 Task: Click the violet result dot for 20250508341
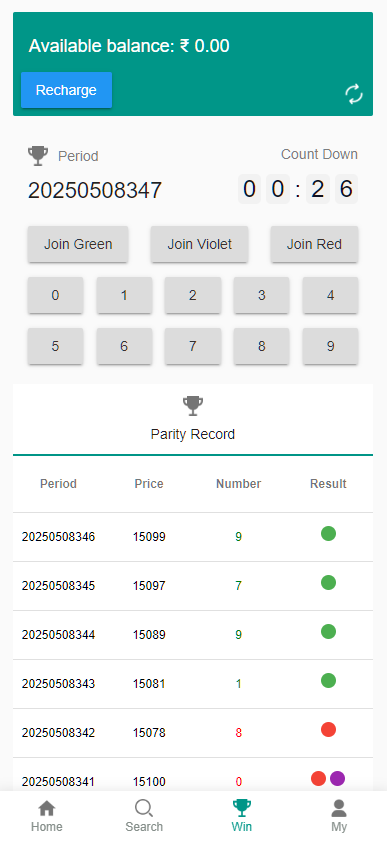click(x=337, y=778)
